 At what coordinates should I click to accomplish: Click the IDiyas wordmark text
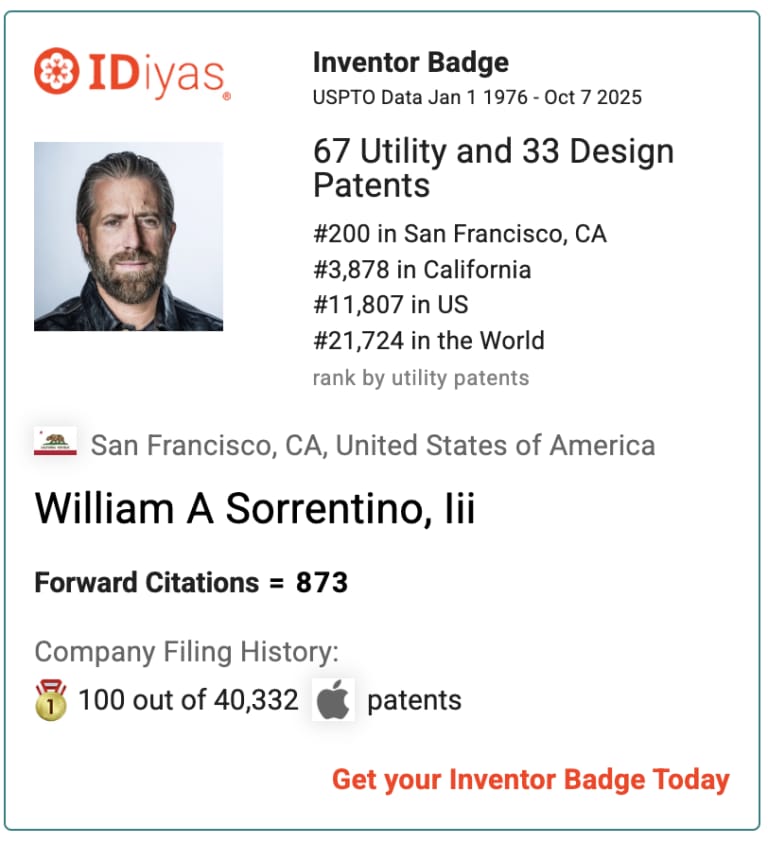157,74
